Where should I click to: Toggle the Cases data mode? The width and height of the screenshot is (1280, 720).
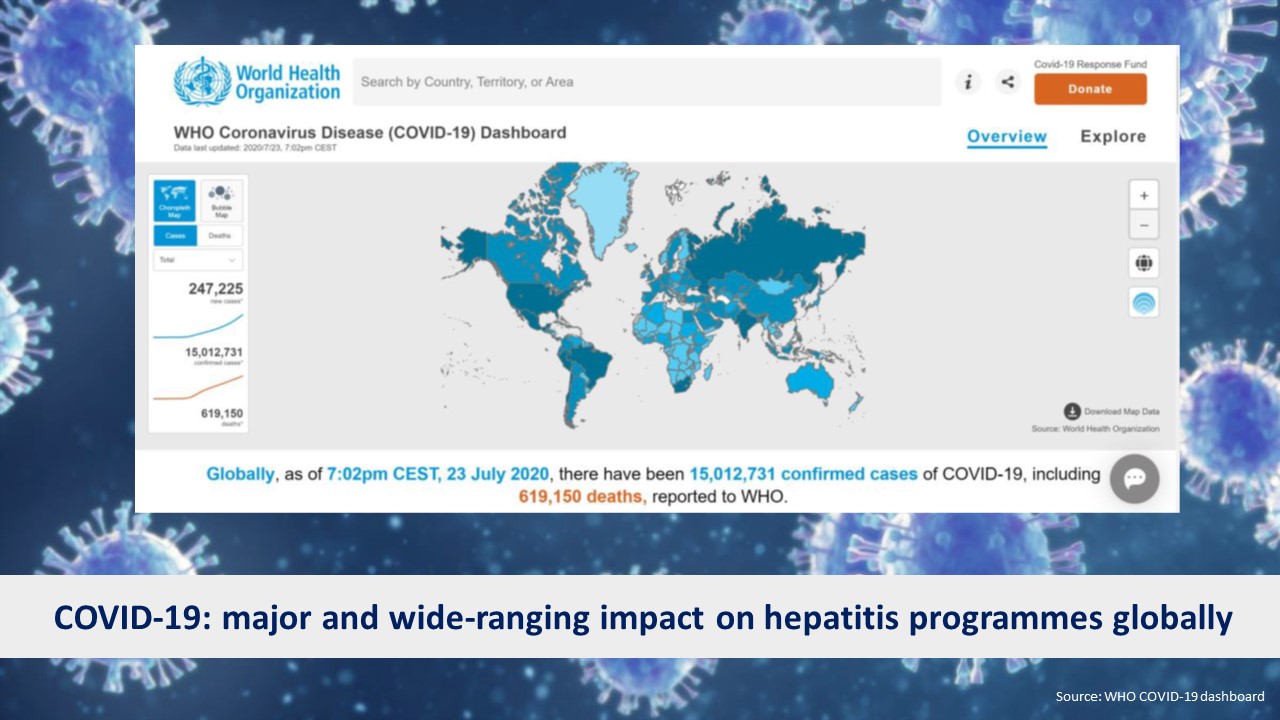coord(175,236)
